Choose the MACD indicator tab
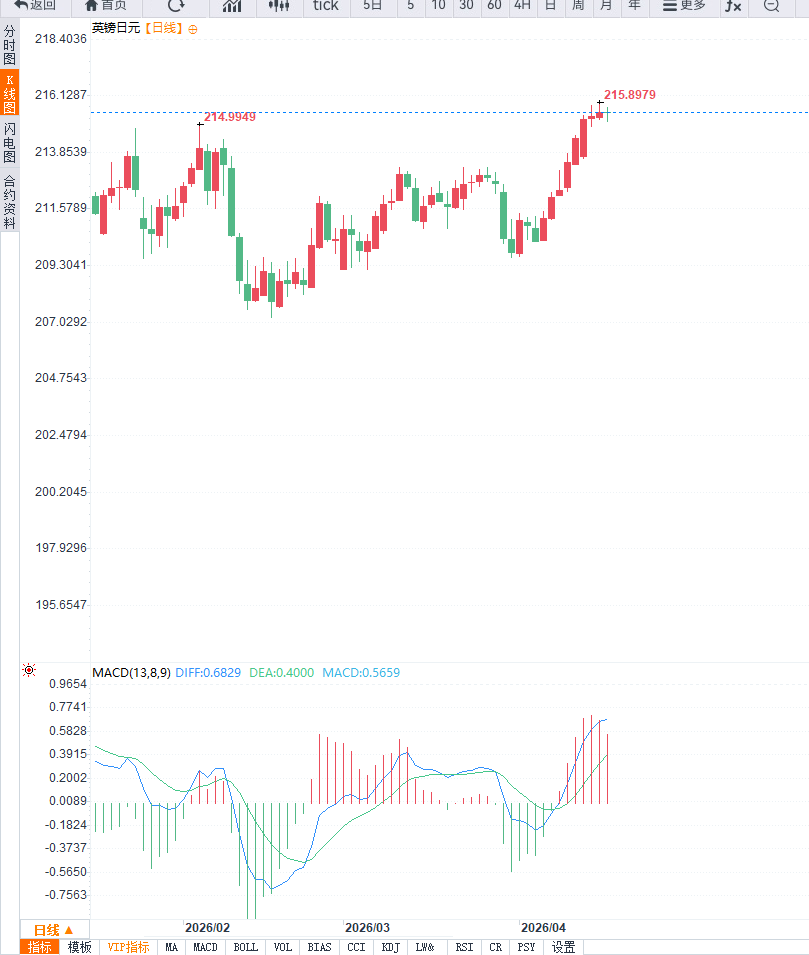This screenshot has height=955, width=809. pos(205,947)
